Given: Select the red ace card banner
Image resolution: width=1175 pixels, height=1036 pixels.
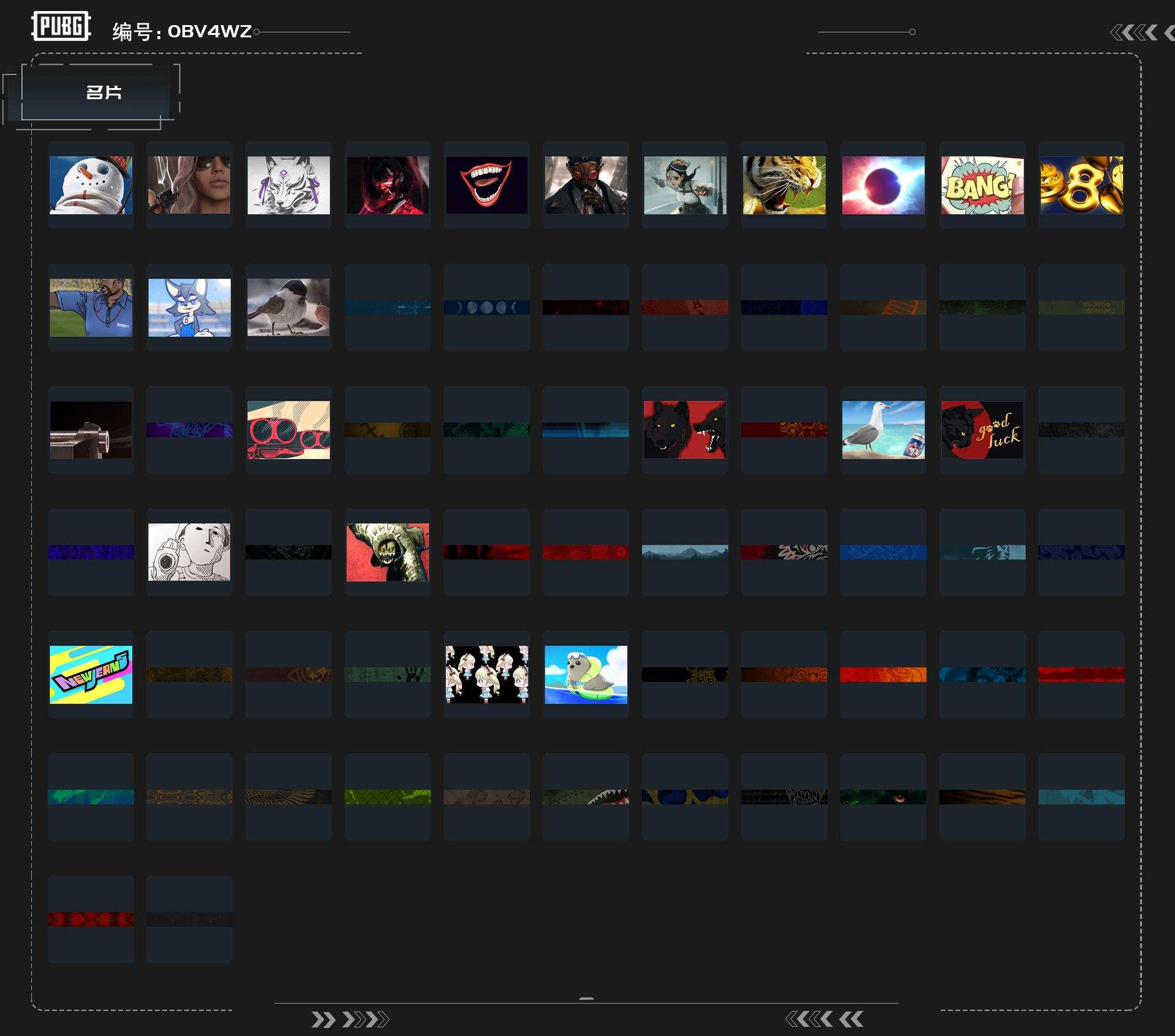Looking at the screenshot, I should click(x=685, y=307).
